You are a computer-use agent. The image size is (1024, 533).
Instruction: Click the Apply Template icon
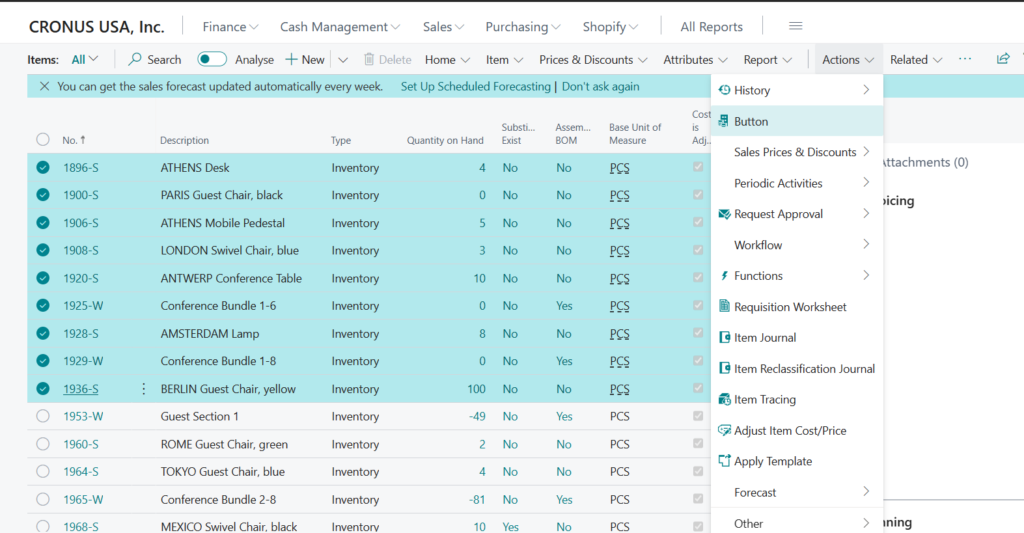[x=724, y=461]
